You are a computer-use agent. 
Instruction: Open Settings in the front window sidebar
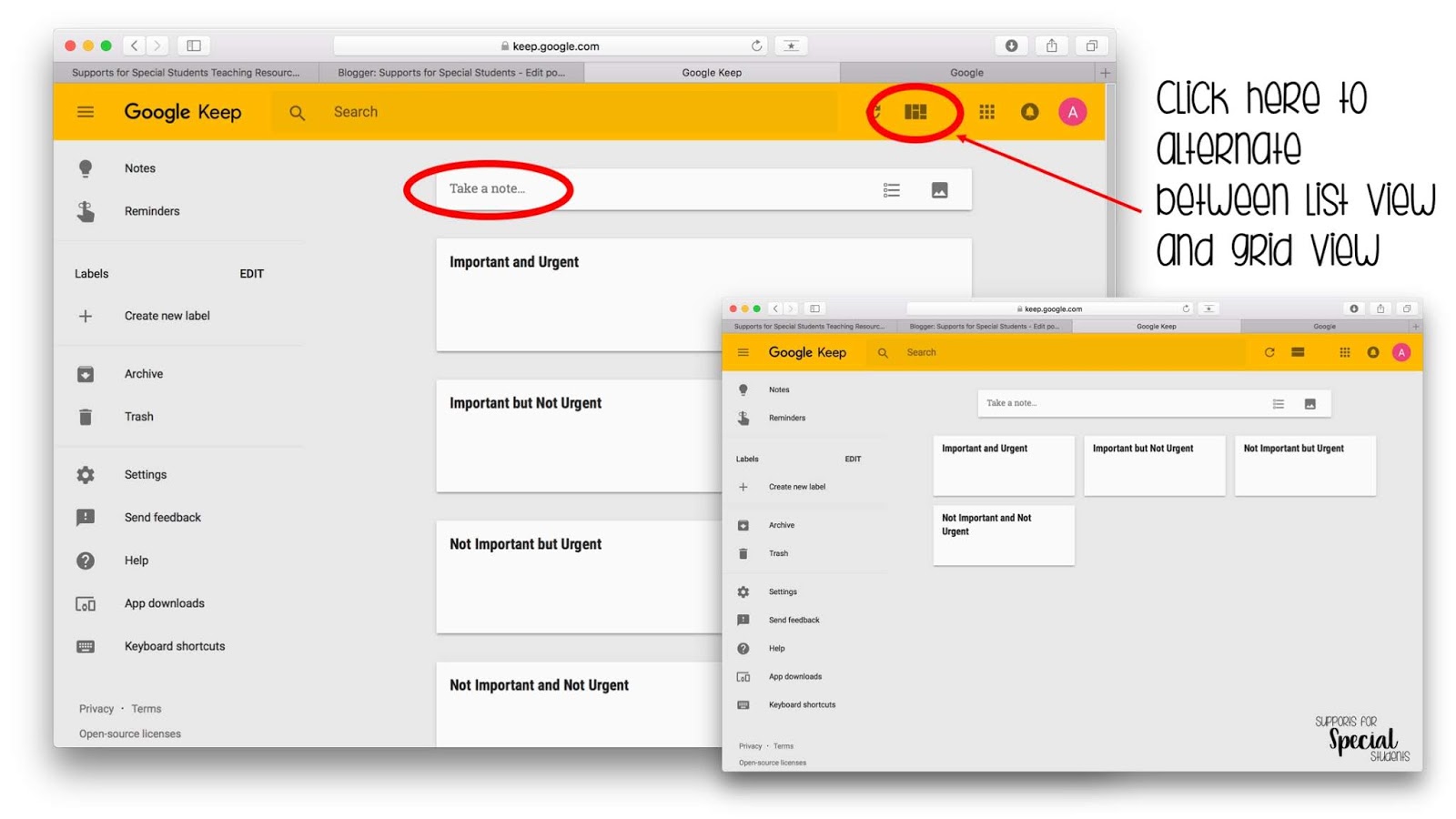coord(783,592)
